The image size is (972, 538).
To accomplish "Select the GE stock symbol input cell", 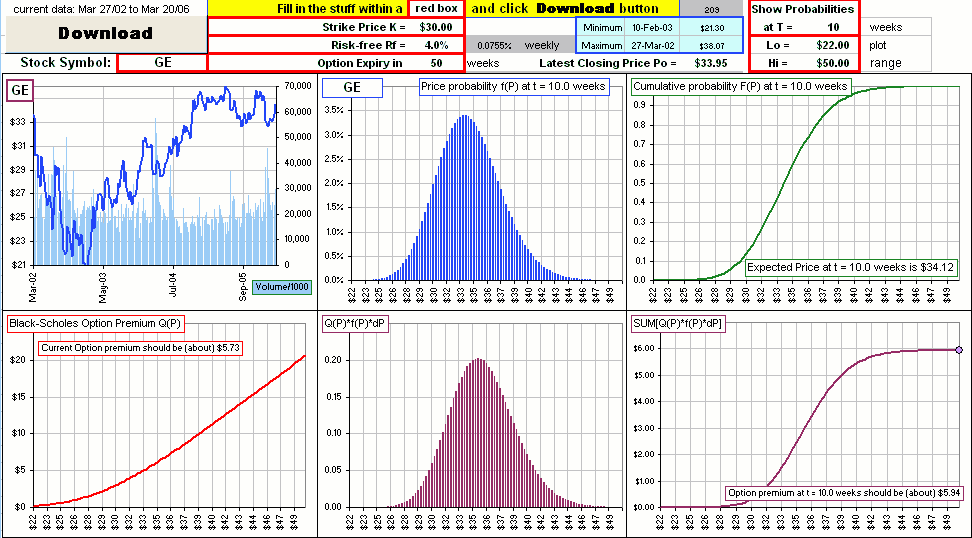I will (x=162, y=63).
